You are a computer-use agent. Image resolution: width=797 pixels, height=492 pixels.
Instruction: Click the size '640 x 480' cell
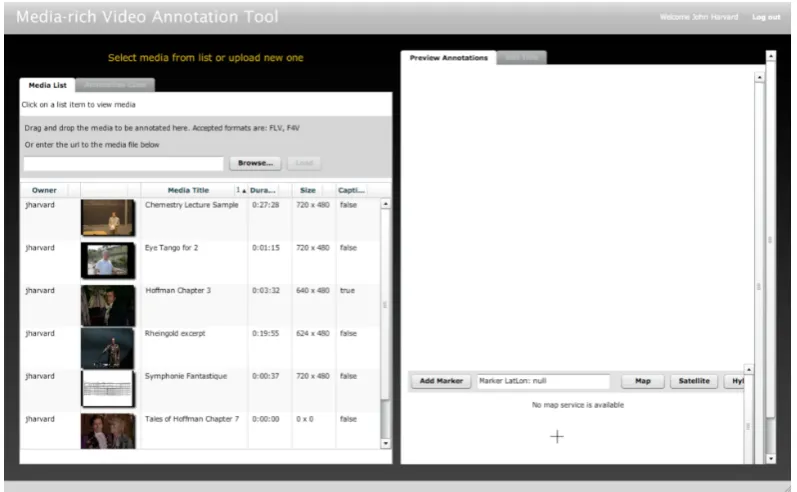[313, 290]
